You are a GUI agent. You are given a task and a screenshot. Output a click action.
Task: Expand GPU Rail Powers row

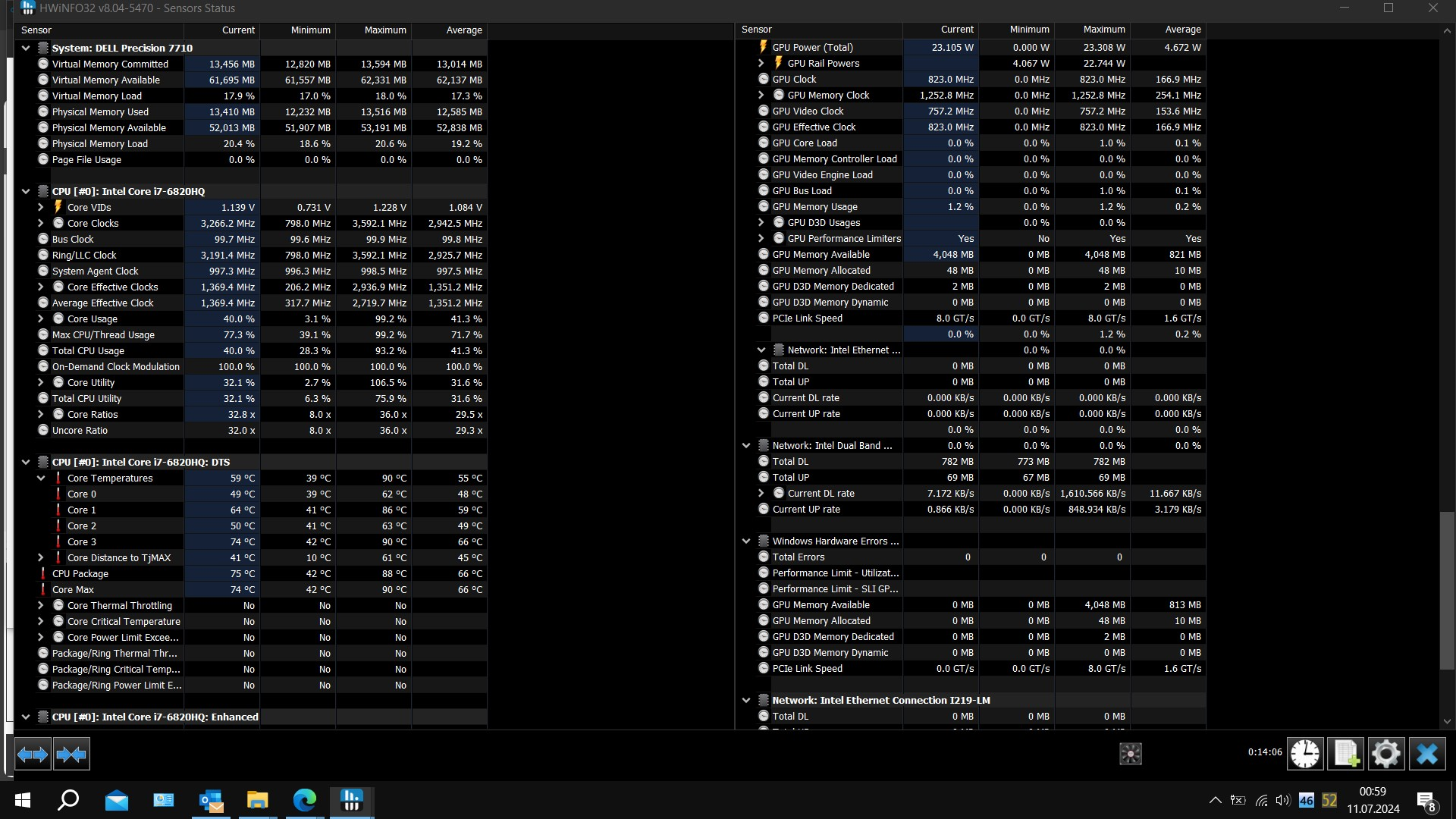pyautogui.click(x=761, y=63)
